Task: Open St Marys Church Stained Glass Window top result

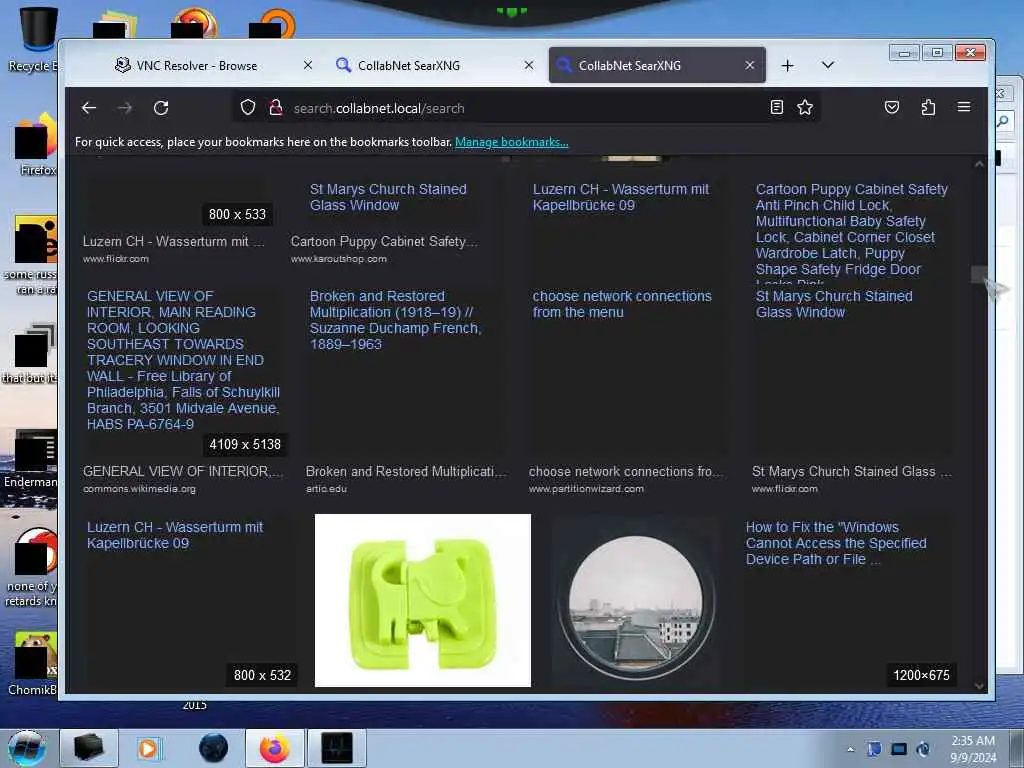Action: [388, 197]
